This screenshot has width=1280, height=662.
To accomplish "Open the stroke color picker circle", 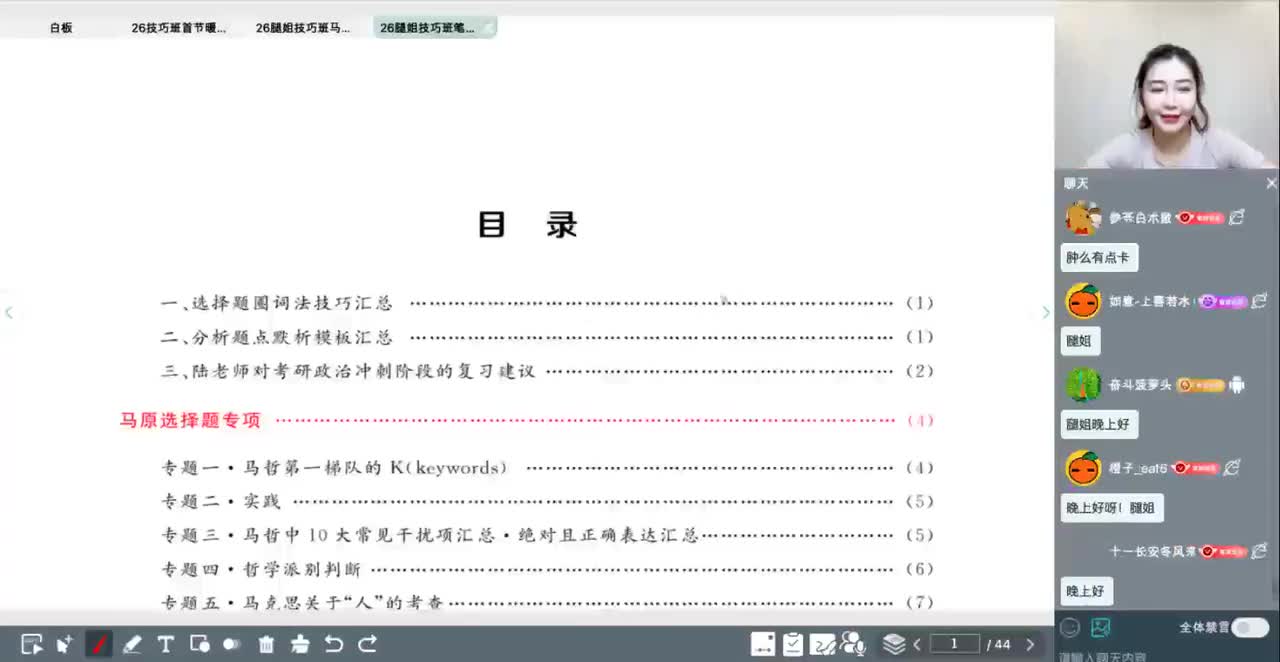I will pos(232,644).
